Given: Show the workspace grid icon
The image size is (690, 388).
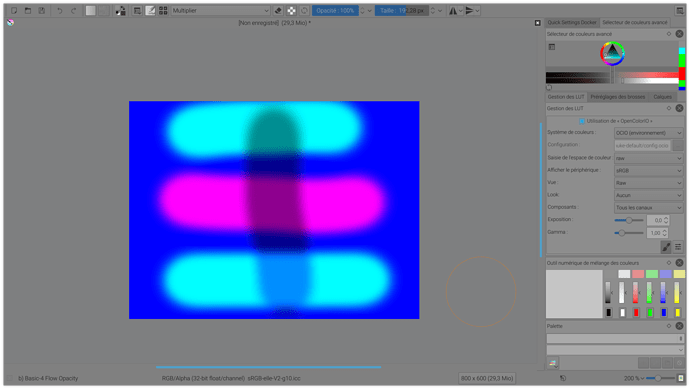Looking at the screenshot, I should (163, 11).
